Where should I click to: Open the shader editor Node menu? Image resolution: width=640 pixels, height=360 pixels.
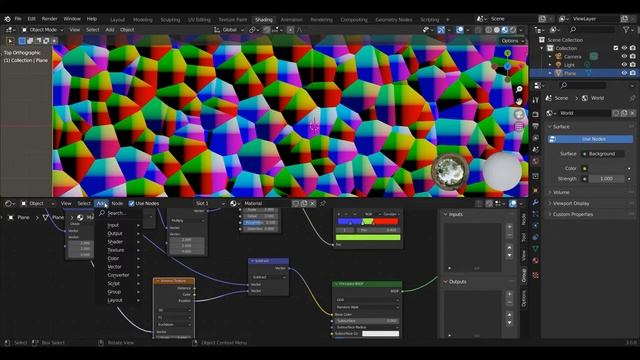(117, 203)
